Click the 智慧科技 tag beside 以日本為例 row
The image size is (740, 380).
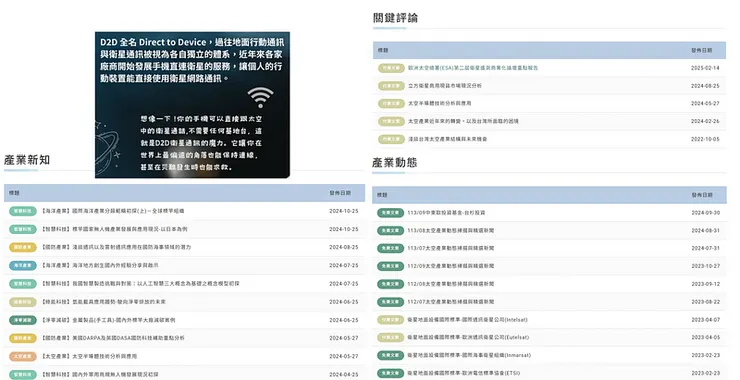23,229
